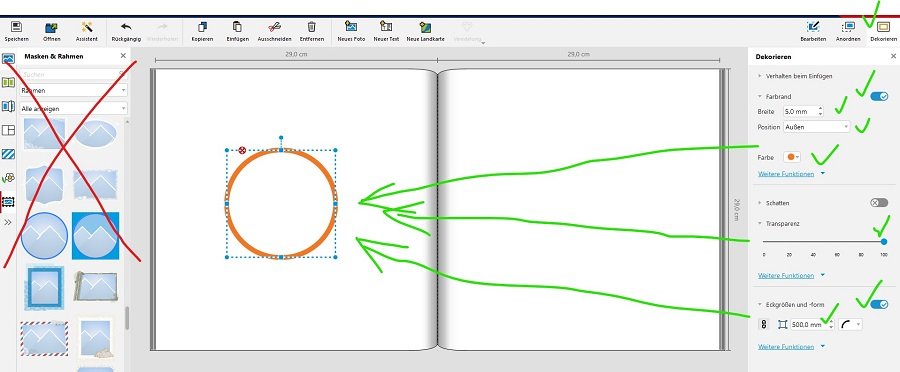
Task: Open the orange Farbe color swatch
Action: (x=793, y=157)
